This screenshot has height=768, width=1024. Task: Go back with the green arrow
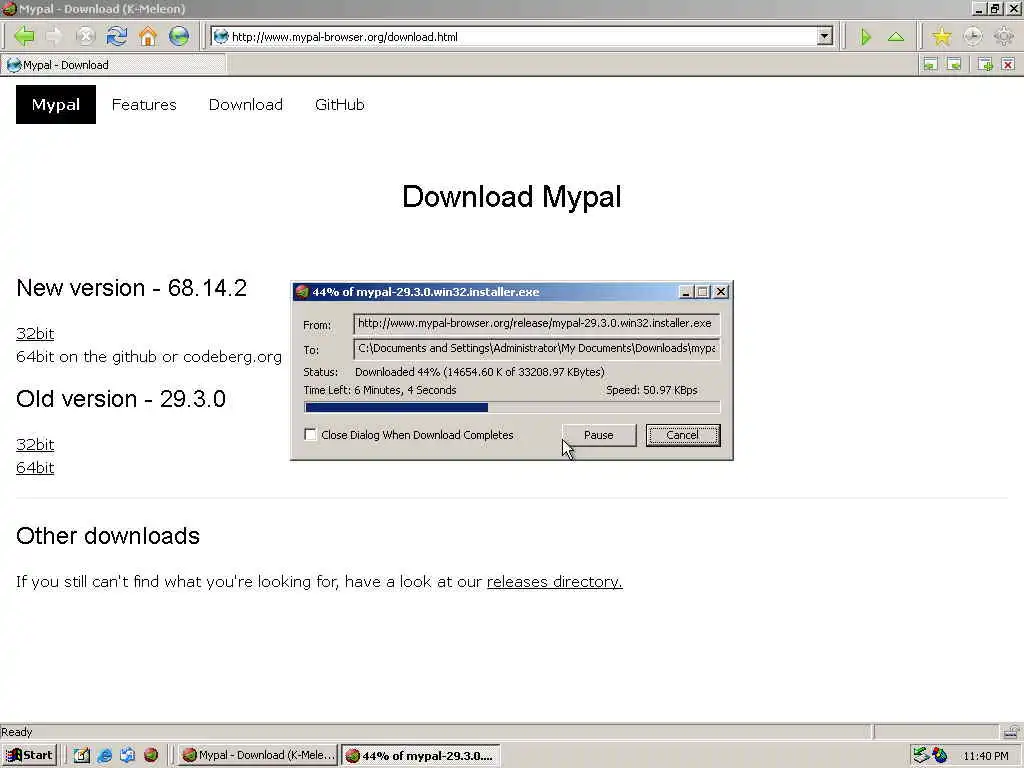[24, 36]
